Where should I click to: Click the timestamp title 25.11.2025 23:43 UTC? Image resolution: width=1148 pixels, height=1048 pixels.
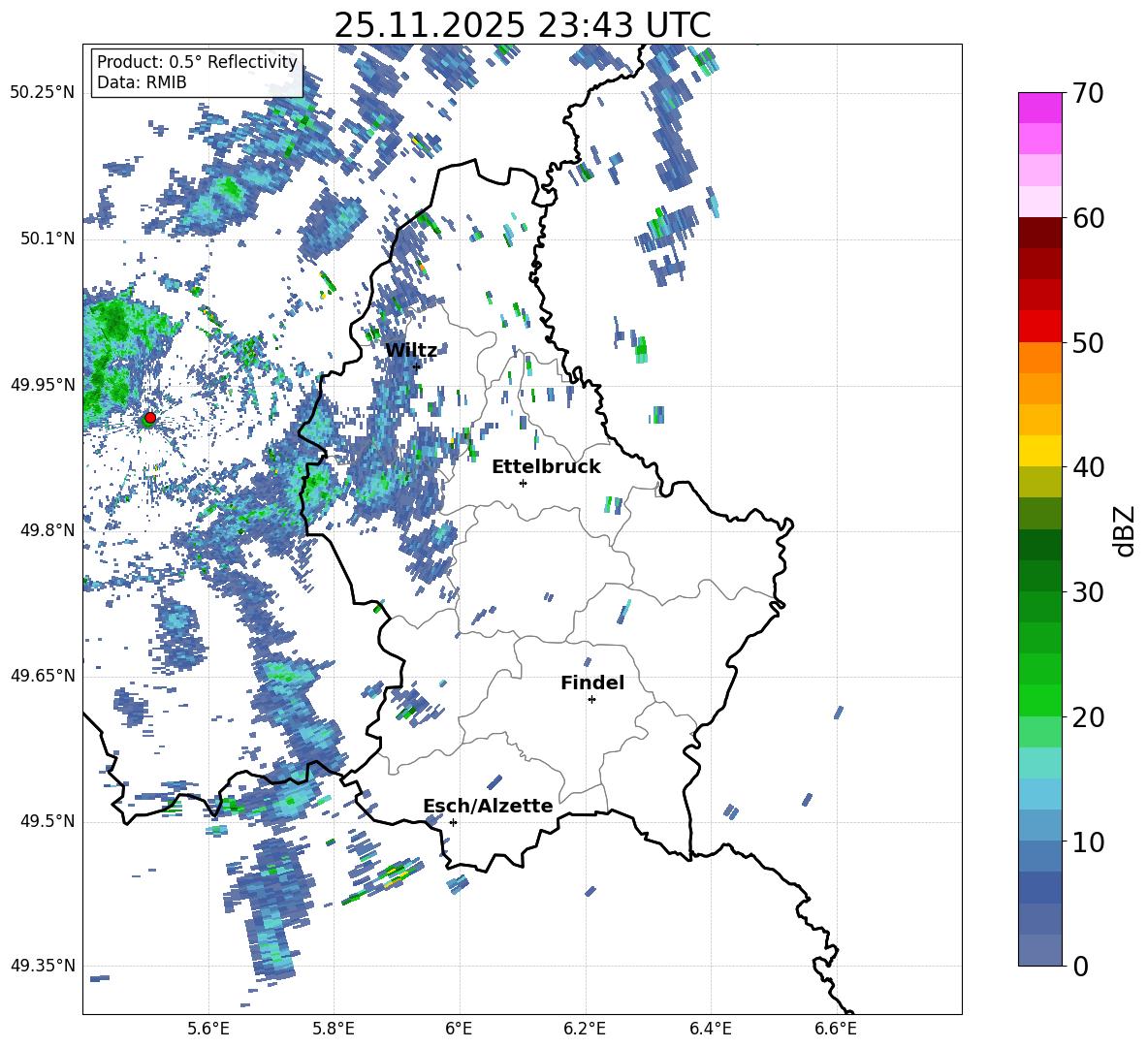pyautogui.click(x=522, y=25)
